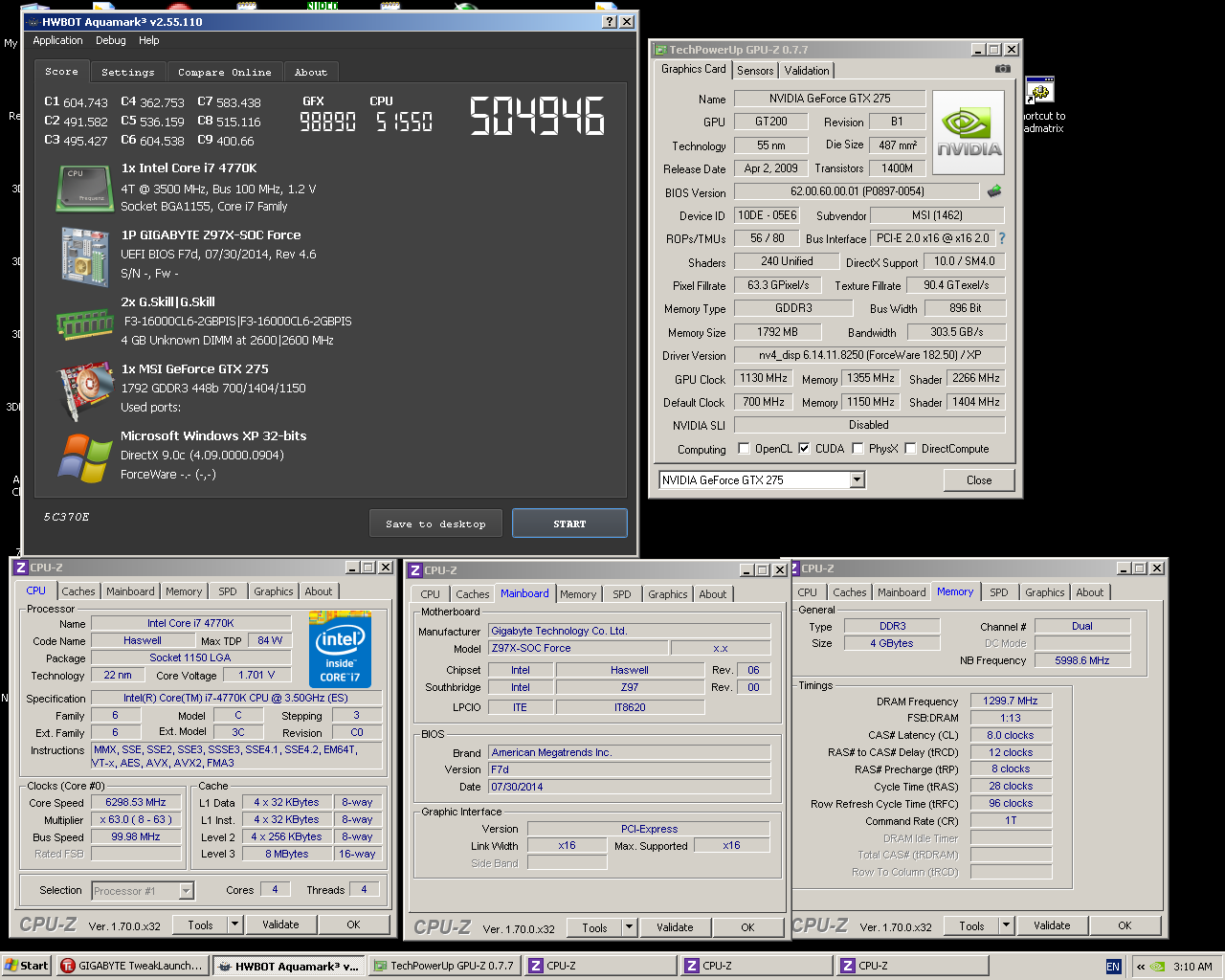Click the NVIDIA logo in GPU-Z
The width and height of the screenshot is (1225, 980).
(x=969, y=132)
